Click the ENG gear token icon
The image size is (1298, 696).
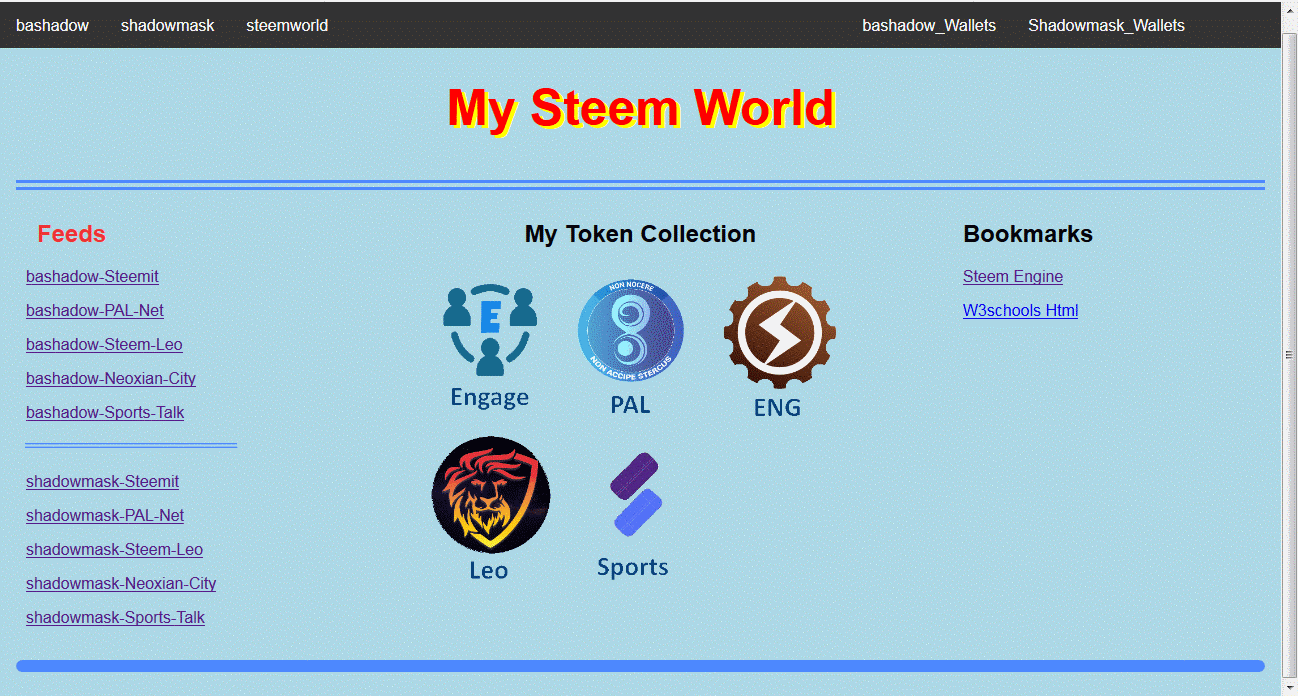(779, 334)
